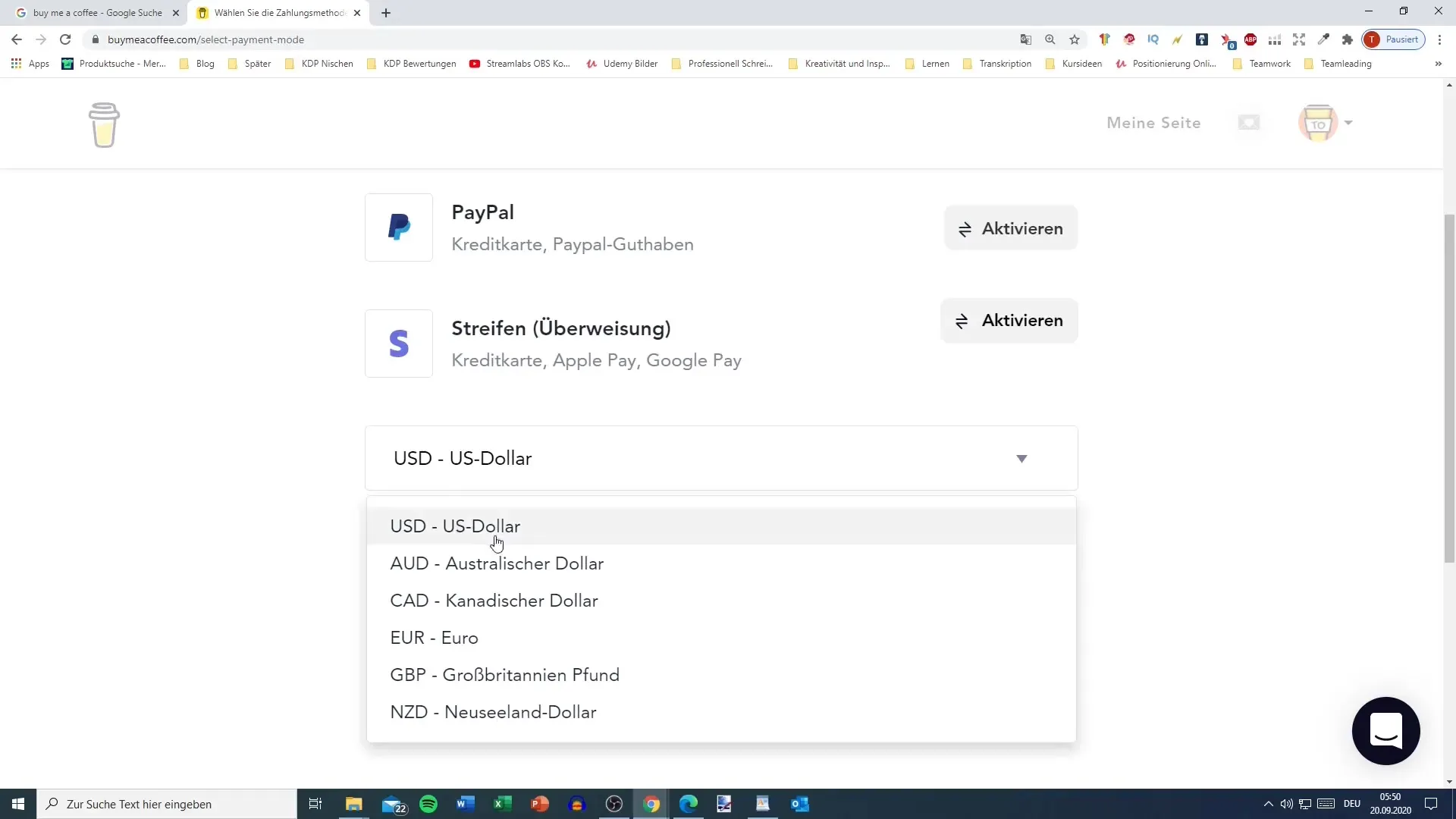Close the Google Suche tab

coord(175,13)
